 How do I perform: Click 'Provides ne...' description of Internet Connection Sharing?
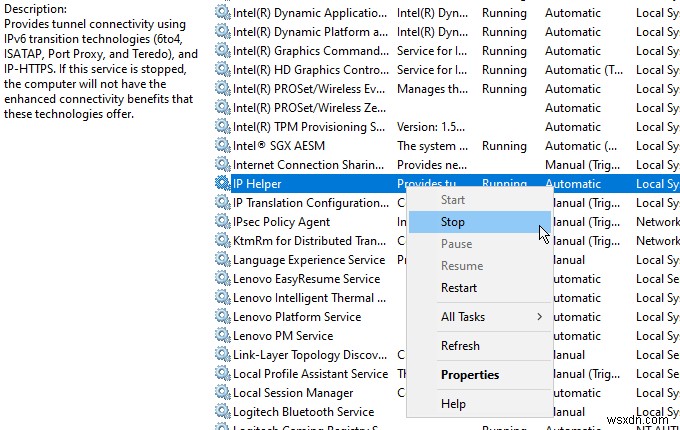pos(432,165)
